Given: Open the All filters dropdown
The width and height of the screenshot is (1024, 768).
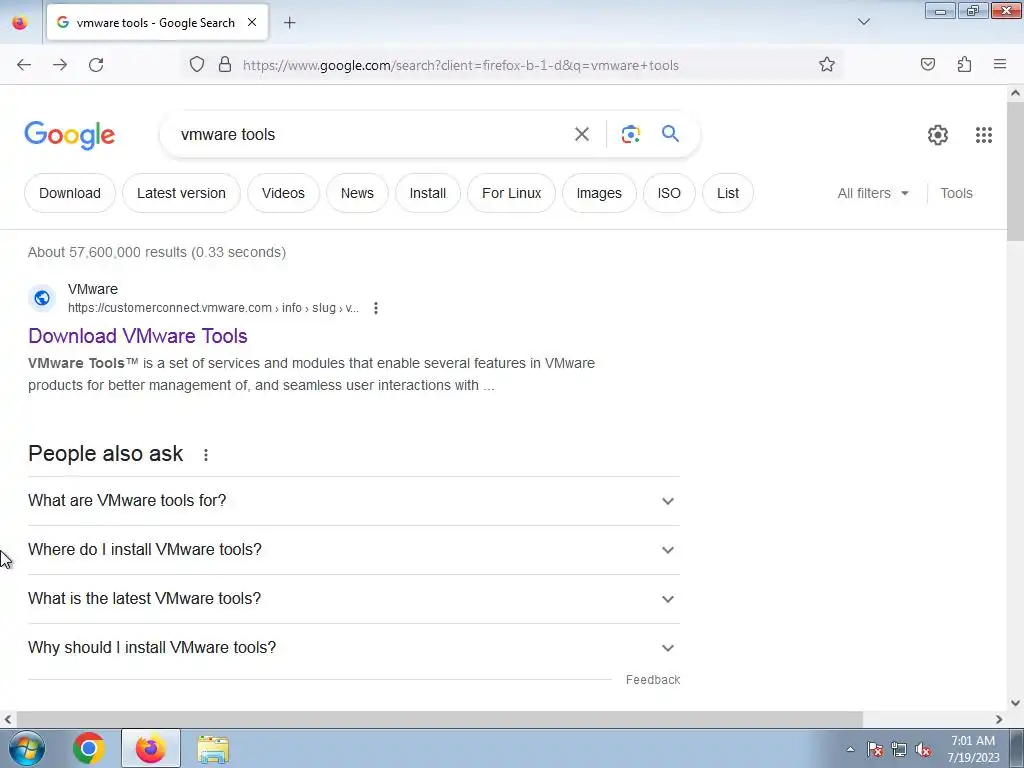Looking at the screenshot, I should tap(873, 193).
